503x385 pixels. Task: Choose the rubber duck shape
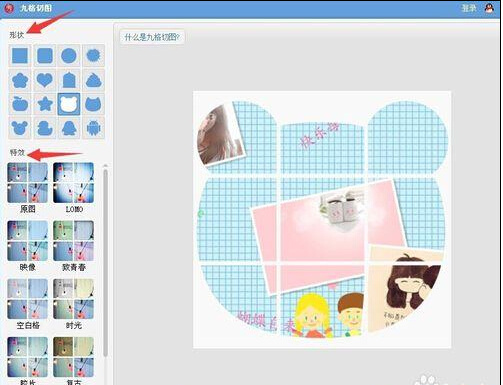point(45,128)
